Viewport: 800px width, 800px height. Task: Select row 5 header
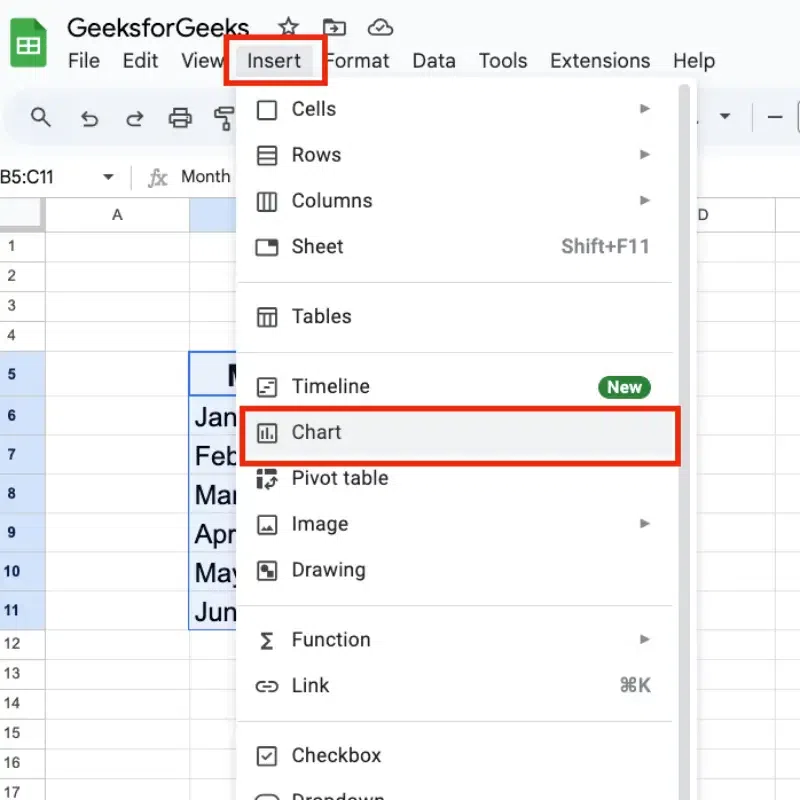[x=22, y=374]
